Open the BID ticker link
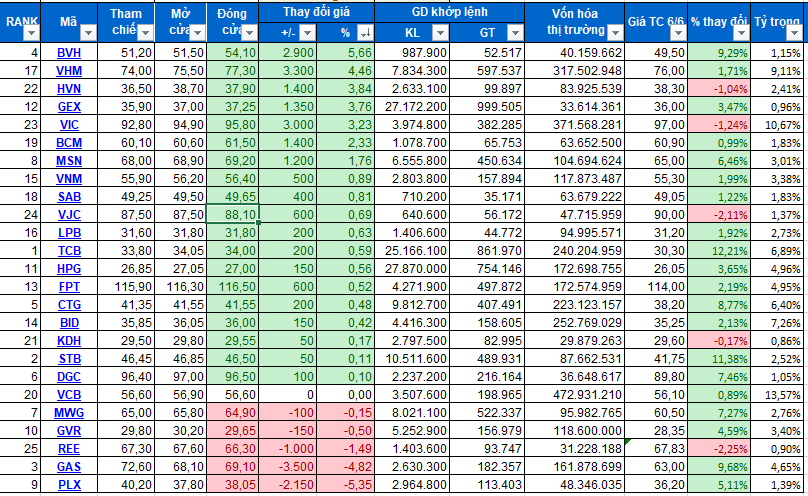Image resolution: width=808 pixels, height=496 pixels. (x=69, y=323)
